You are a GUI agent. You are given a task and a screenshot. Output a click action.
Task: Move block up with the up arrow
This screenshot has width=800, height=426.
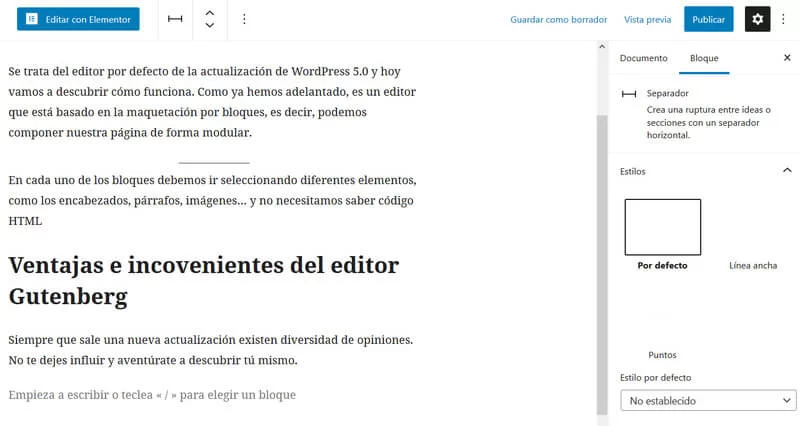point(210,13)
